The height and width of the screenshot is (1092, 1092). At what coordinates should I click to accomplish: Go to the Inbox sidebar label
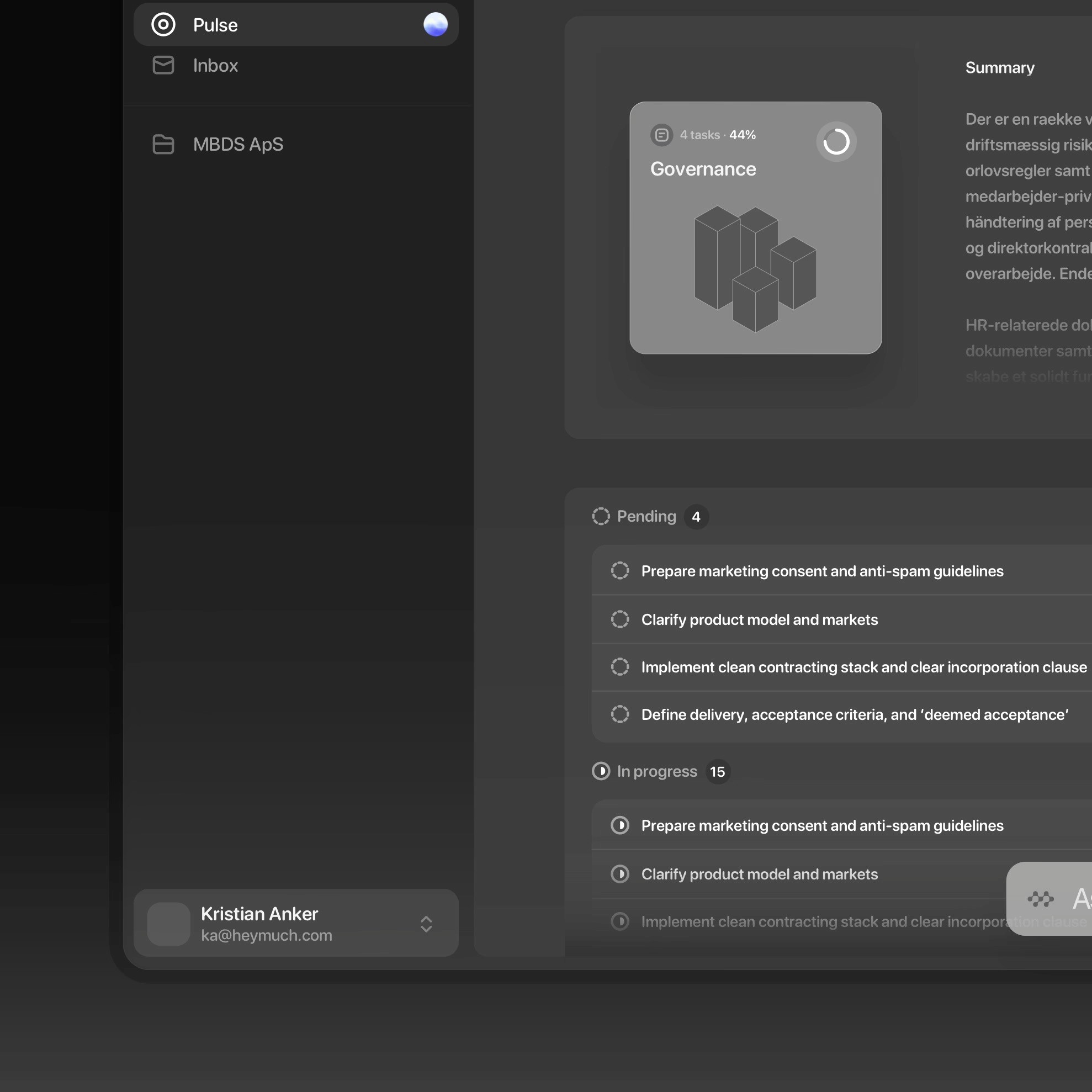(x=215, y=65)
